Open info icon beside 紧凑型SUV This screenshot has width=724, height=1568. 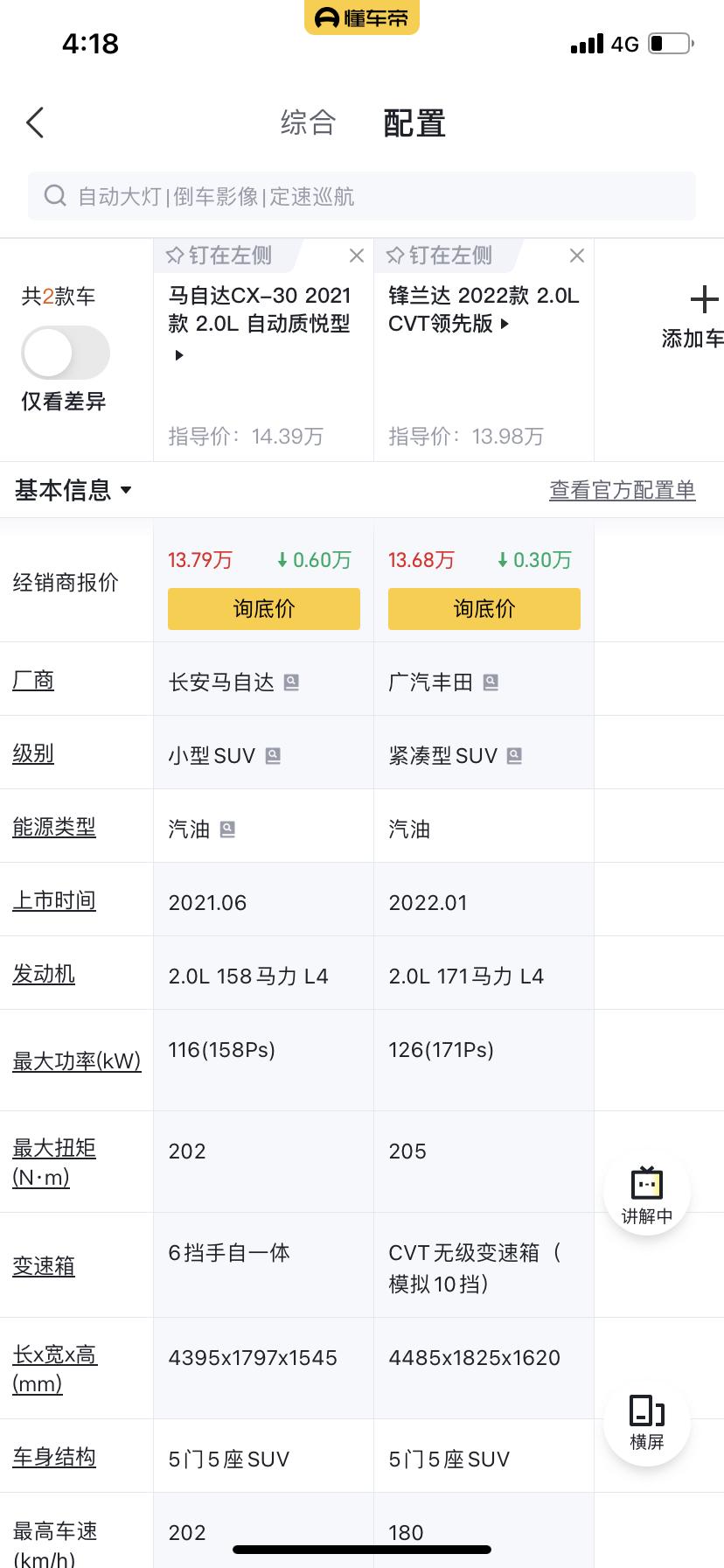[514, 756]
